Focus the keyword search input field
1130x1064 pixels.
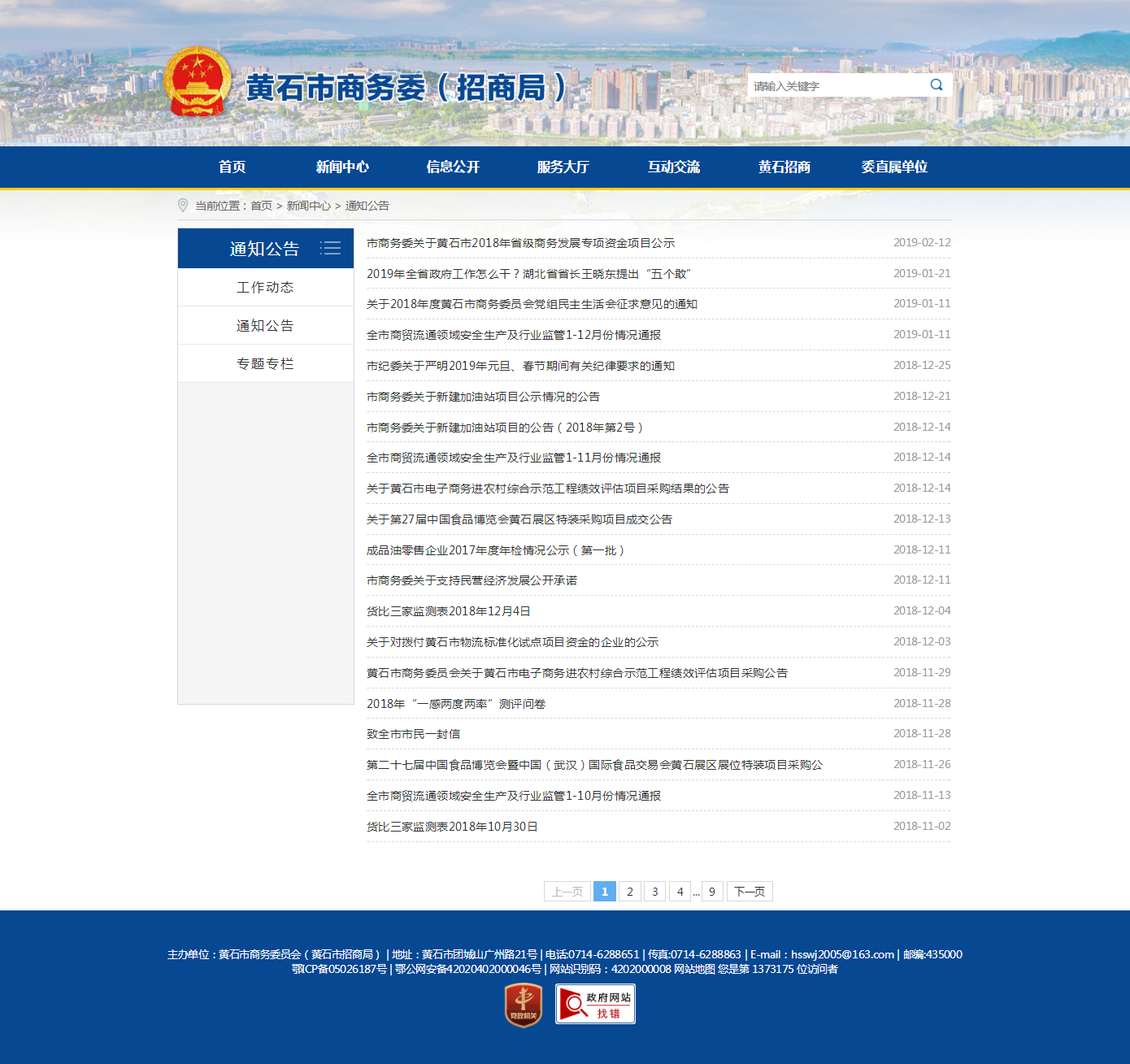[837, 85]
